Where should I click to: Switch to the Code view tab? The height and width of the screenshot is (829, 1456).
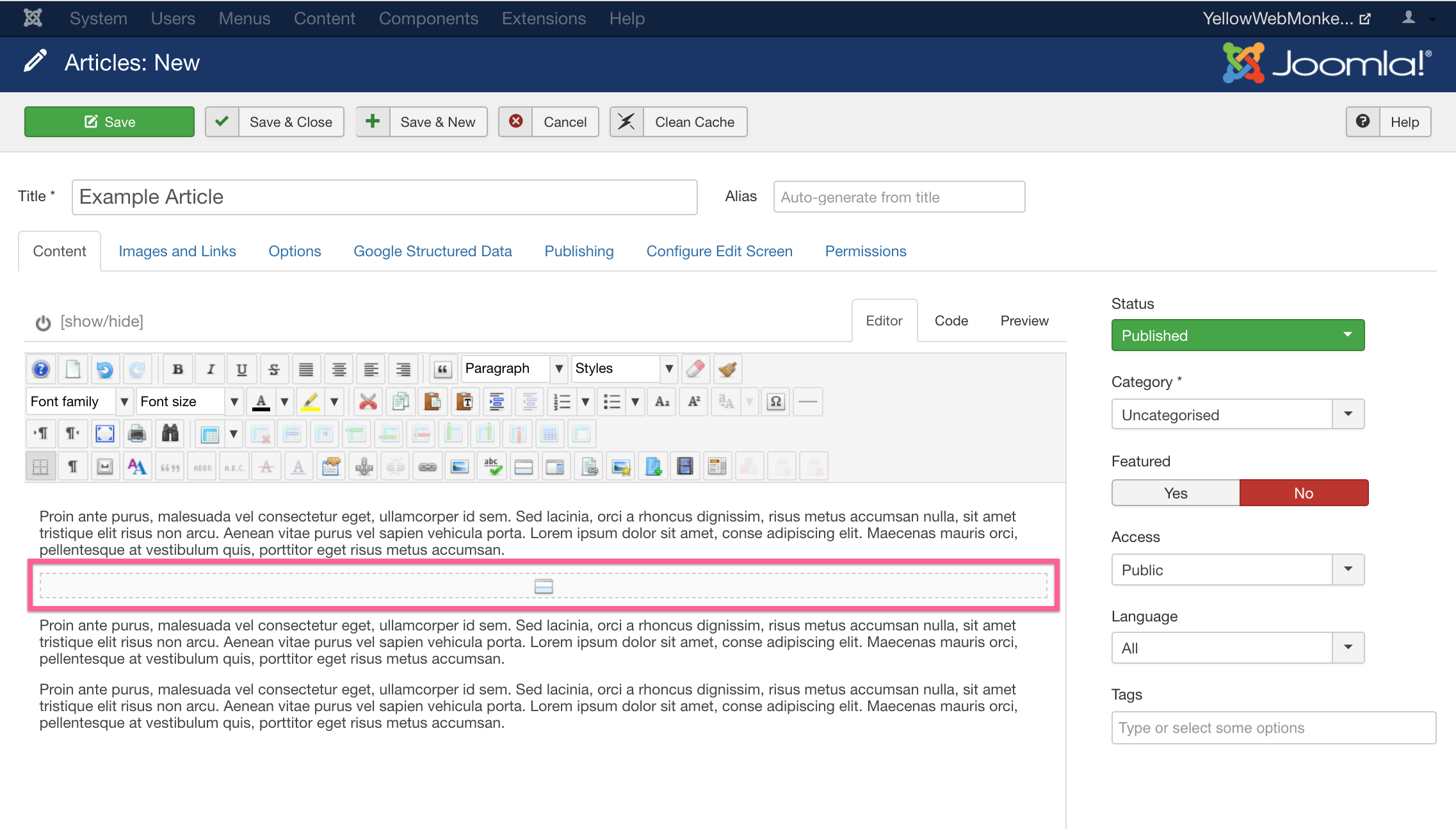tap(951, 320)
